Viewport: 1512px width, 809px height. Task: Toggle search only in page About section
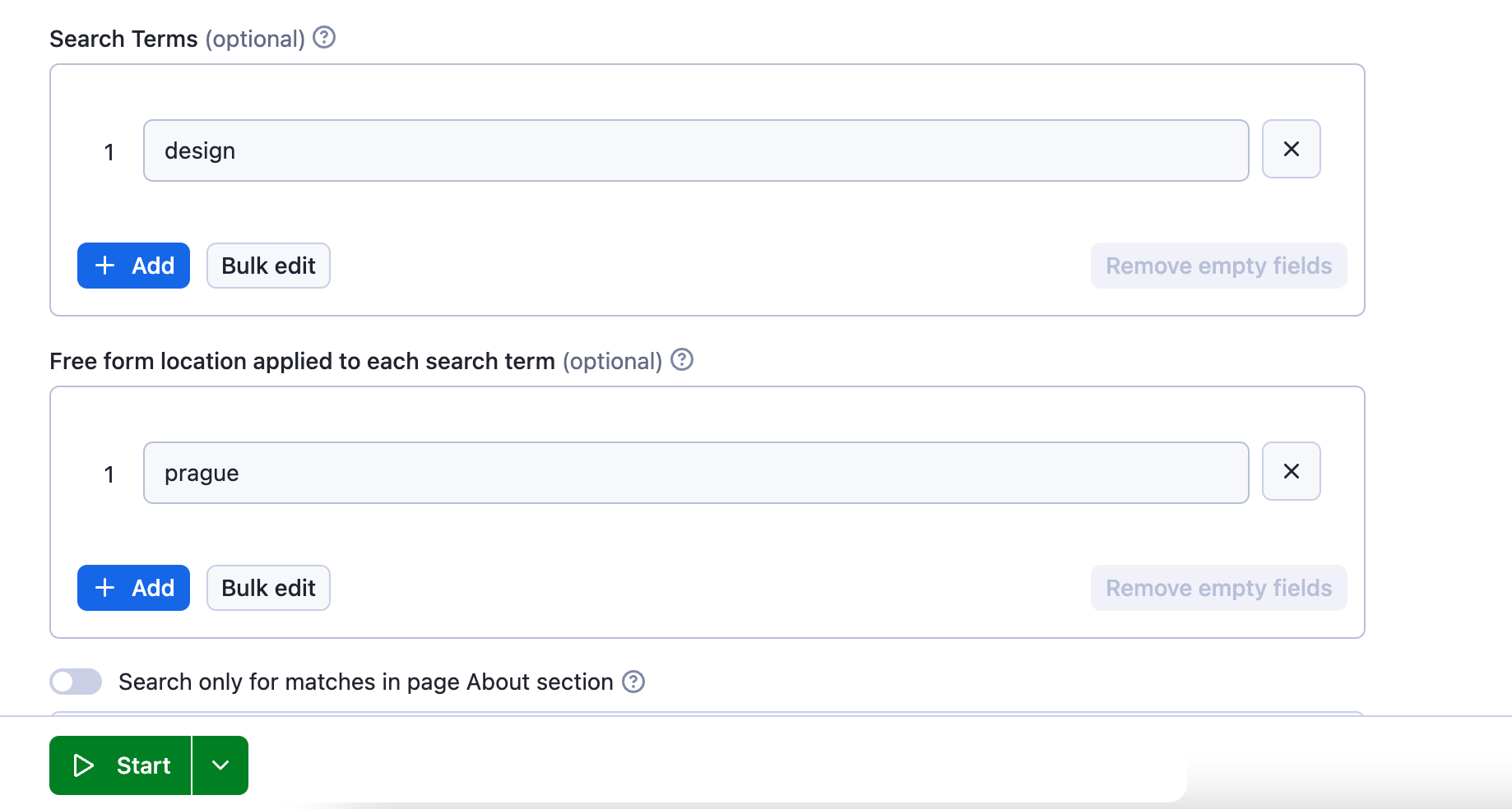[x=76, y=682]
